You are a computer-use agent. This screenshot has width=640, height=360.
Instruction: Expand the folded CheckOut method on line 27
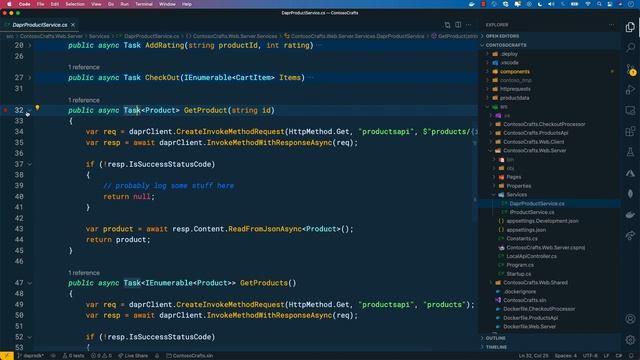(29, 78)
